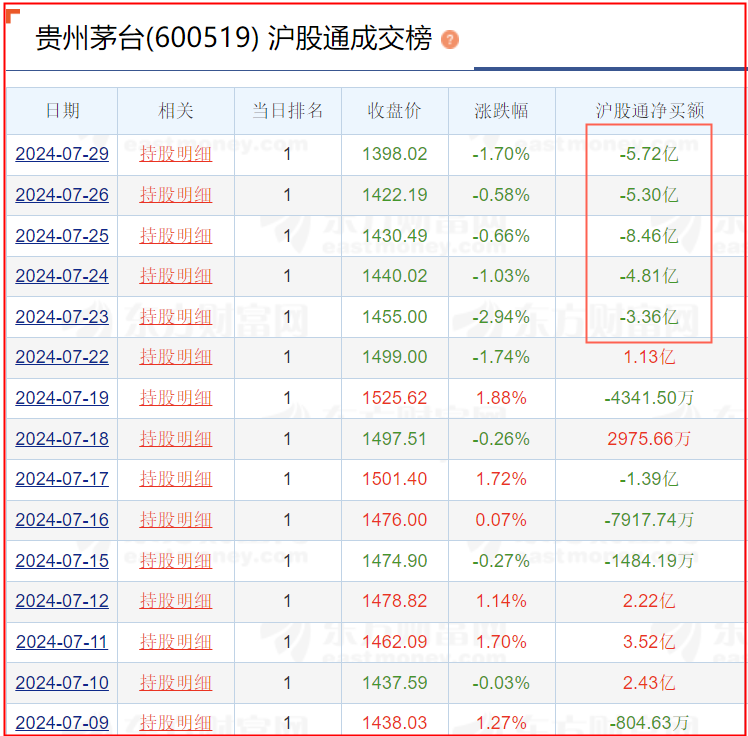The width and height of the screenshot is (748, 736).
Task: Click the 收盘价 column header
Action: (x=395, y=111)
